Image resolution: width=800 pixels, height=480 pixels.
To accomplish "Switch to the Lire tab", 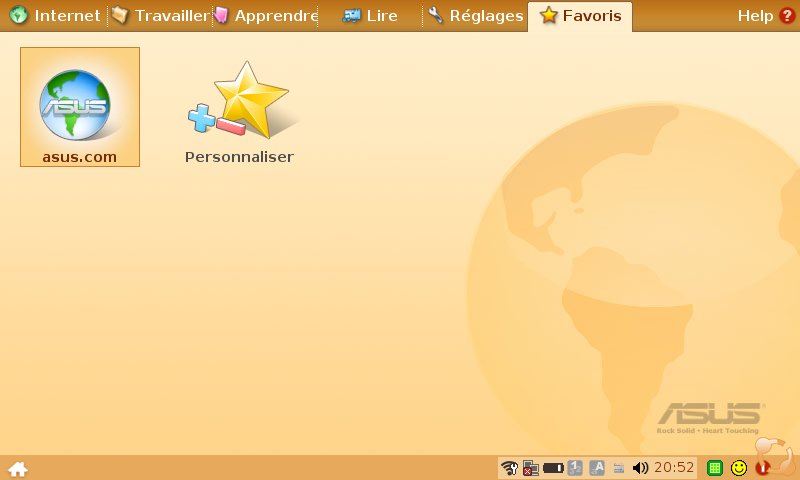I will tap(370, 16).
